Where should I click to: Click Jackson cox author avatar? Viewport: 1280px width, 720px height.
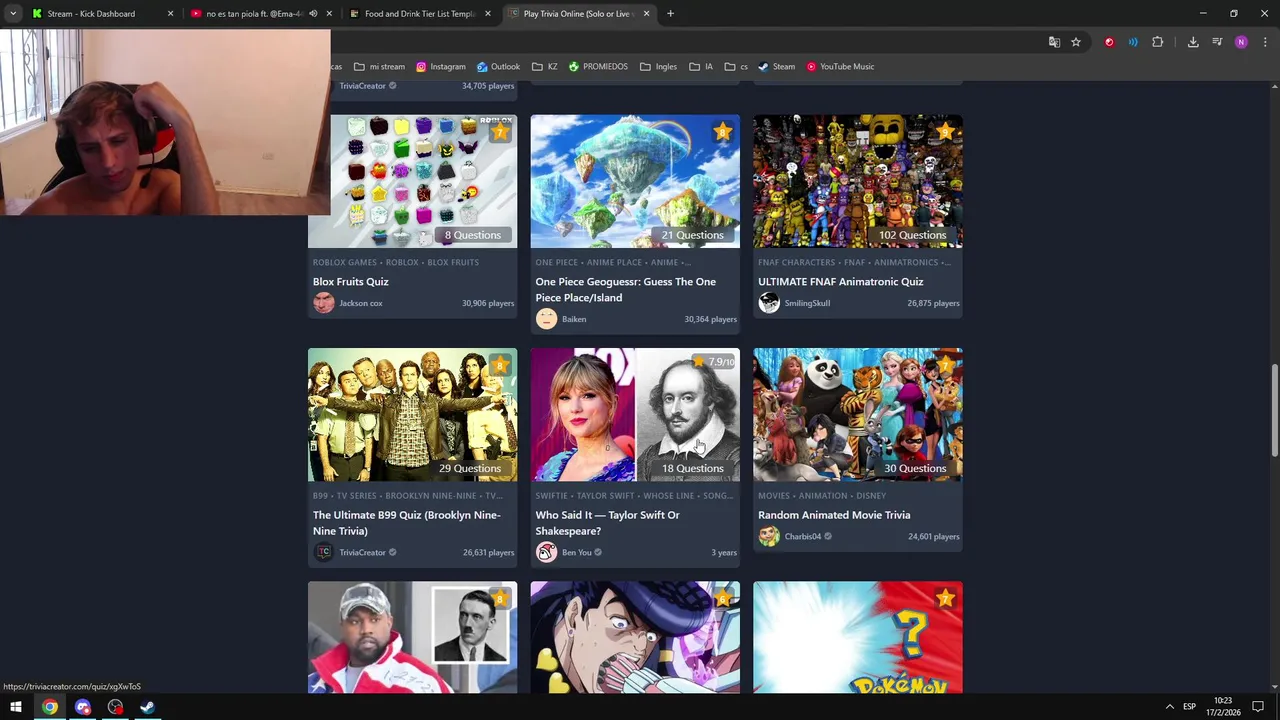pos(323,303)
